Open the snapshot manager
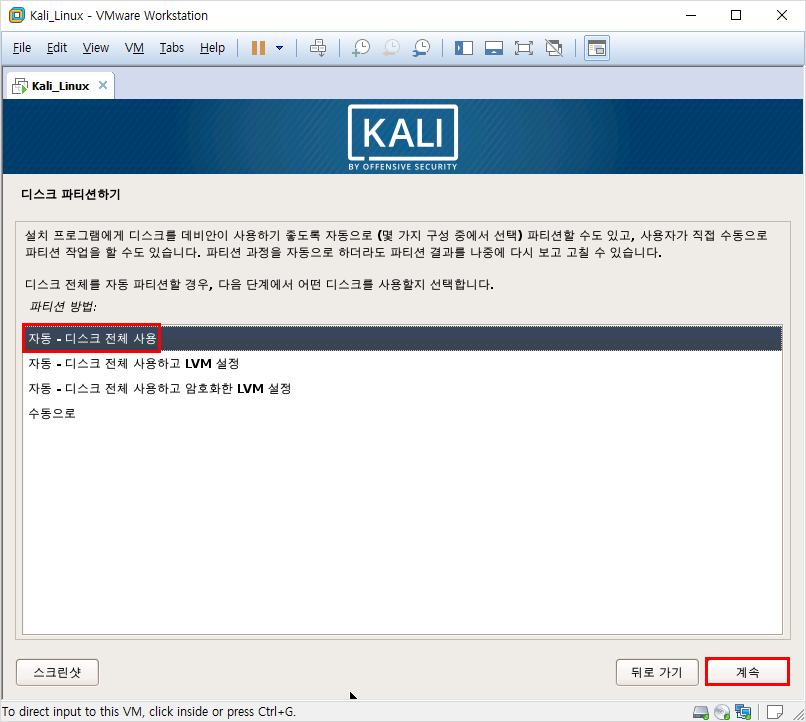Screen dimensions: 806x722 [x=422, y=48]
